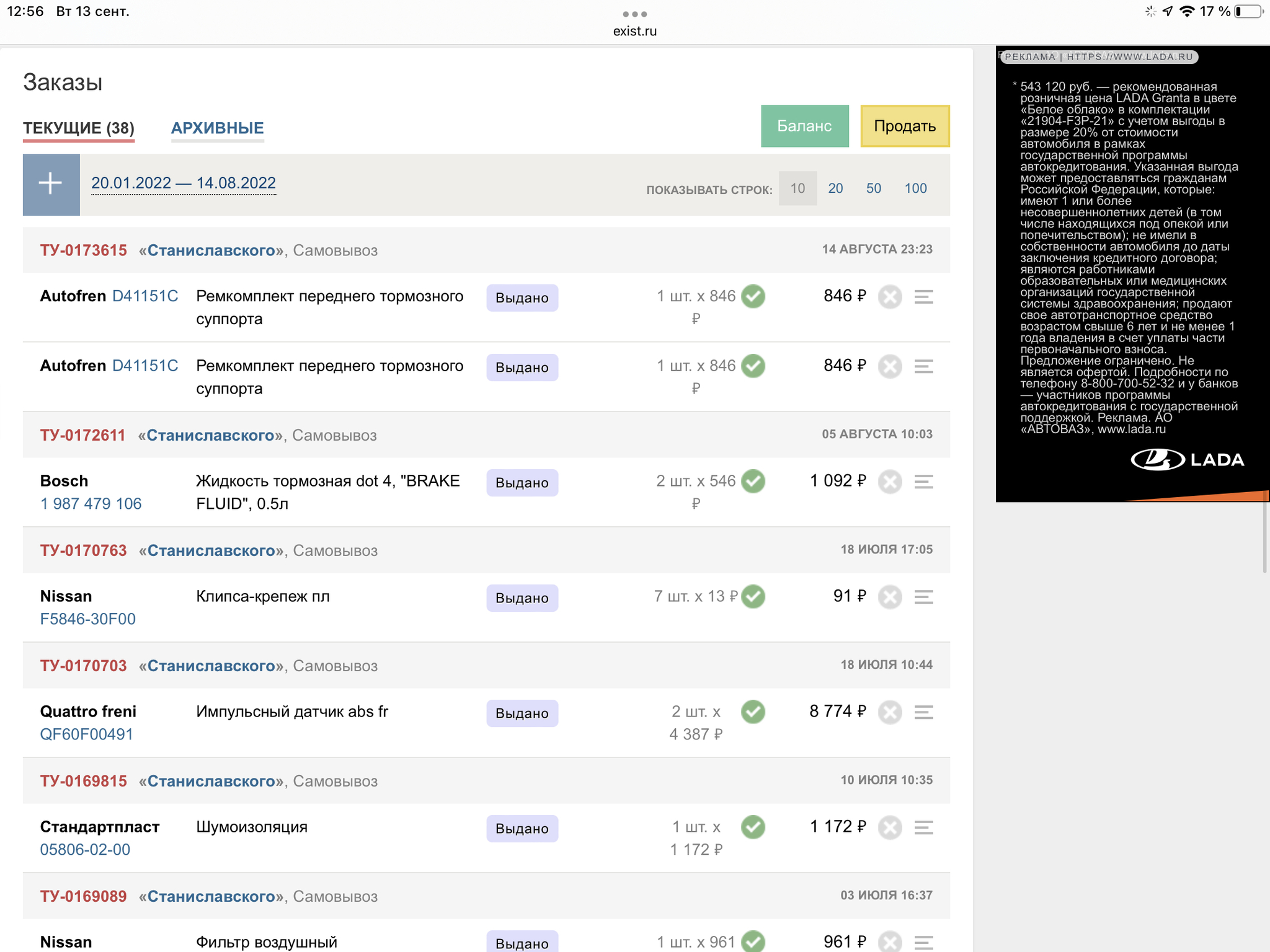Click the Заказы page heading
Image resolution: width=1270 pixels, height=952 pixels.
[63, 82]
